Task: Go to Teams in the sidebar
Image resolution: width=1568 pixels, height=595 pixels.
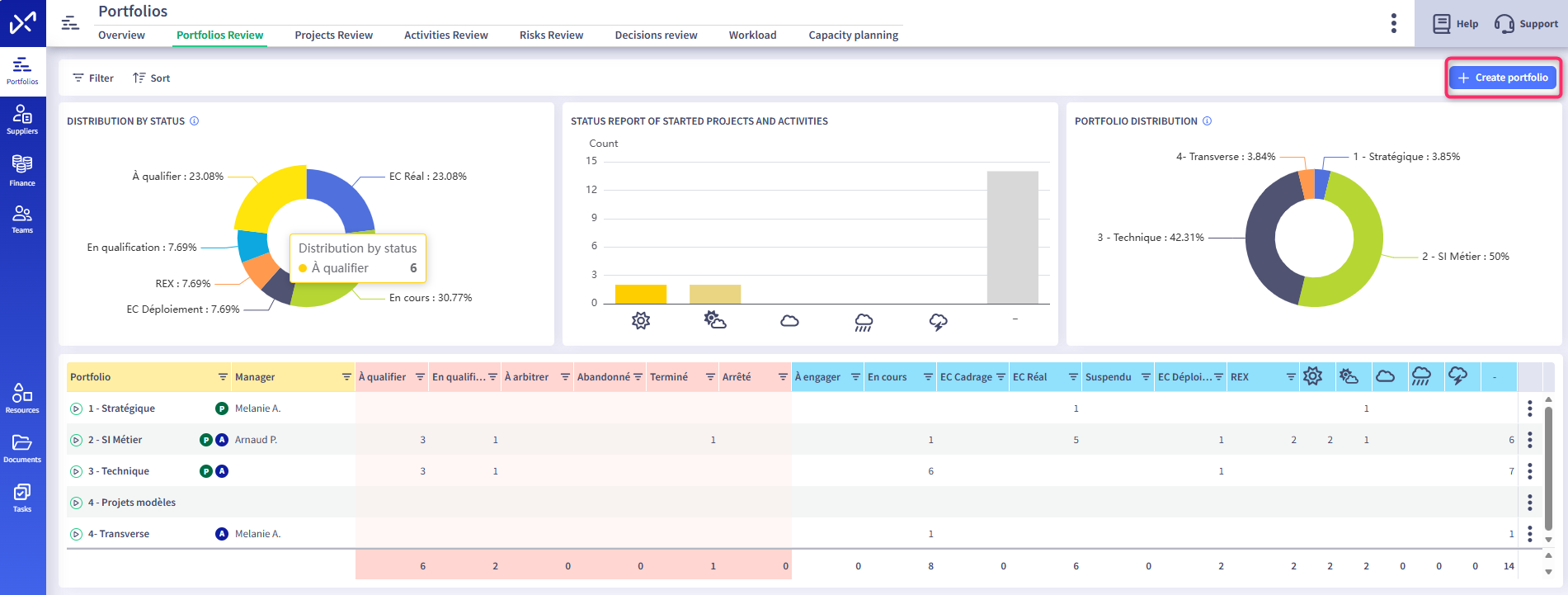Action: pos(22,219)
